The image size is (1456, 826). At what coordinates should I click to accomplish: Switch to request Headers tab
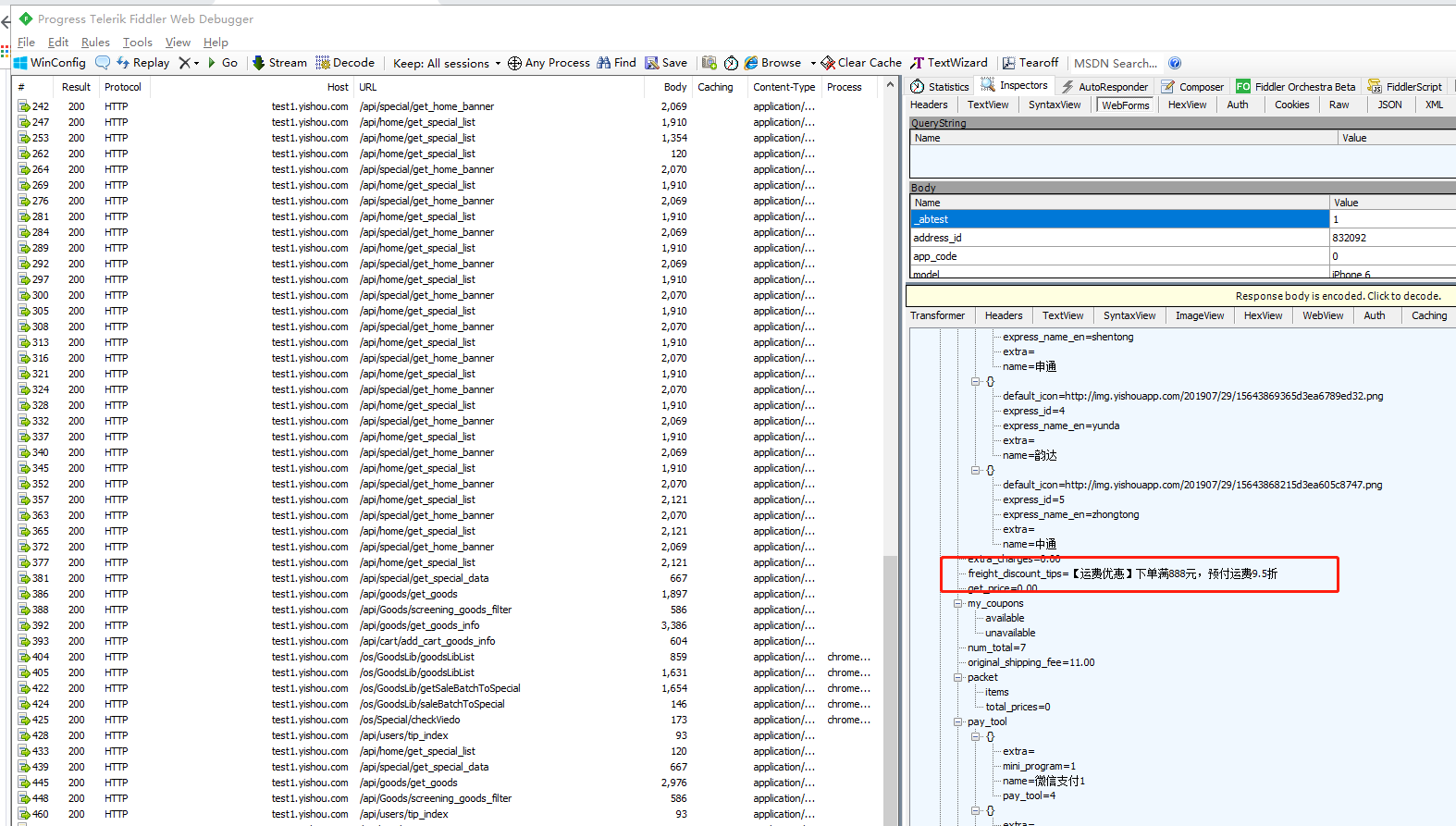click(929, 105)
